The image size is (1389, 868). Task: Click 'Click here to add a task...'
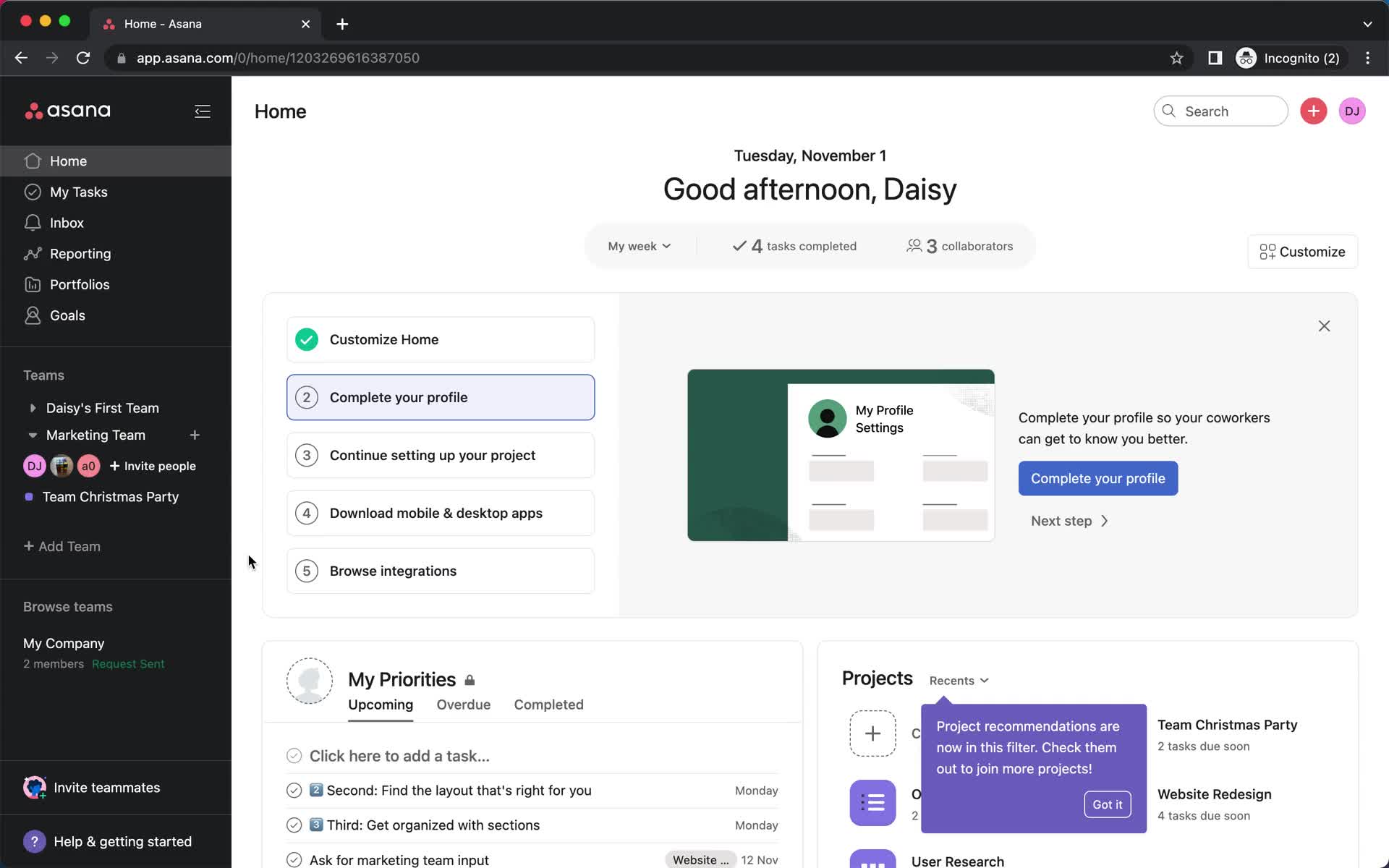click(399, 756)
